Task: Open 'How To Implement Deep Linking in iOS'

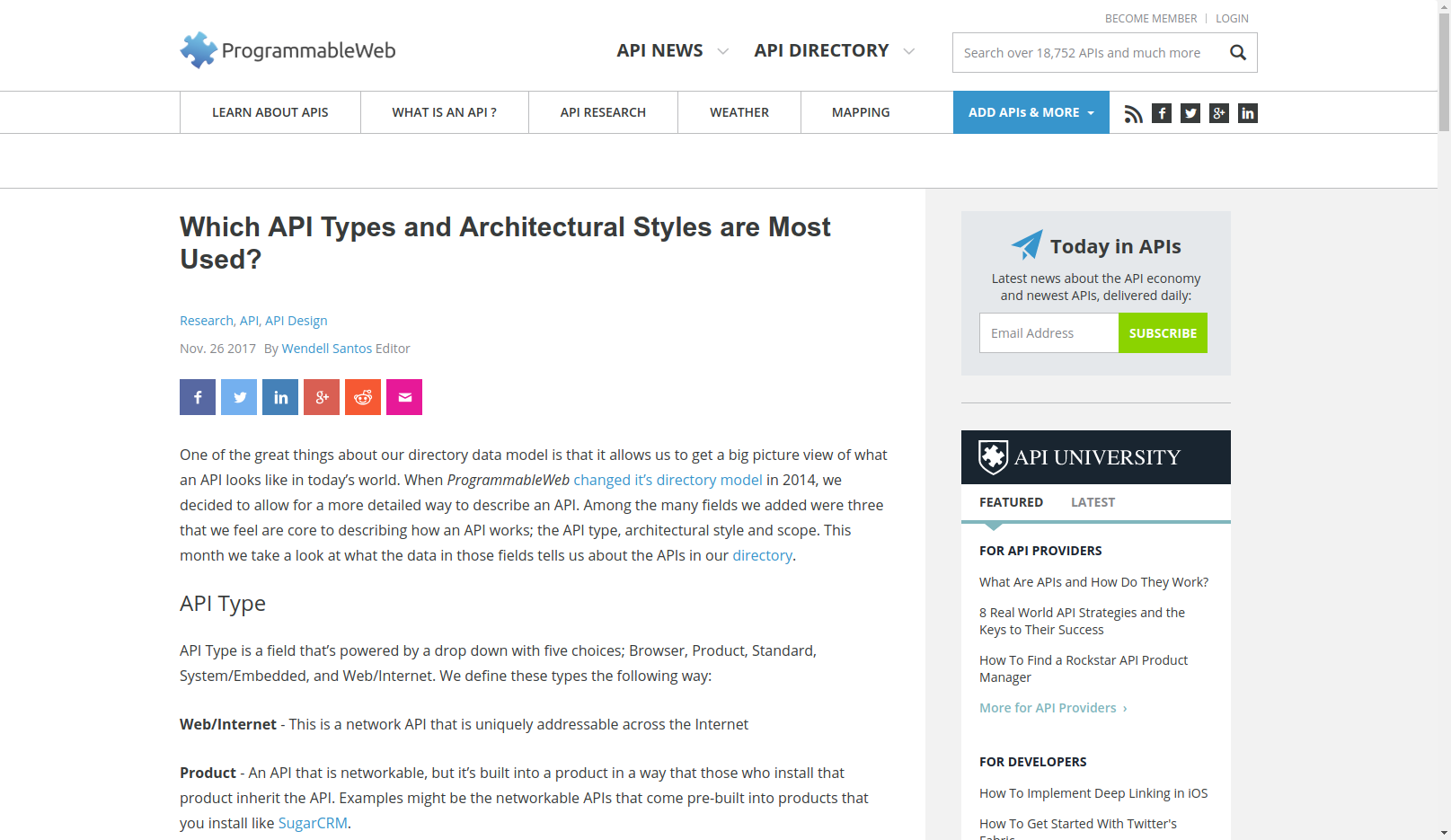Action: pyautogui.click(x=1093, y=793)
